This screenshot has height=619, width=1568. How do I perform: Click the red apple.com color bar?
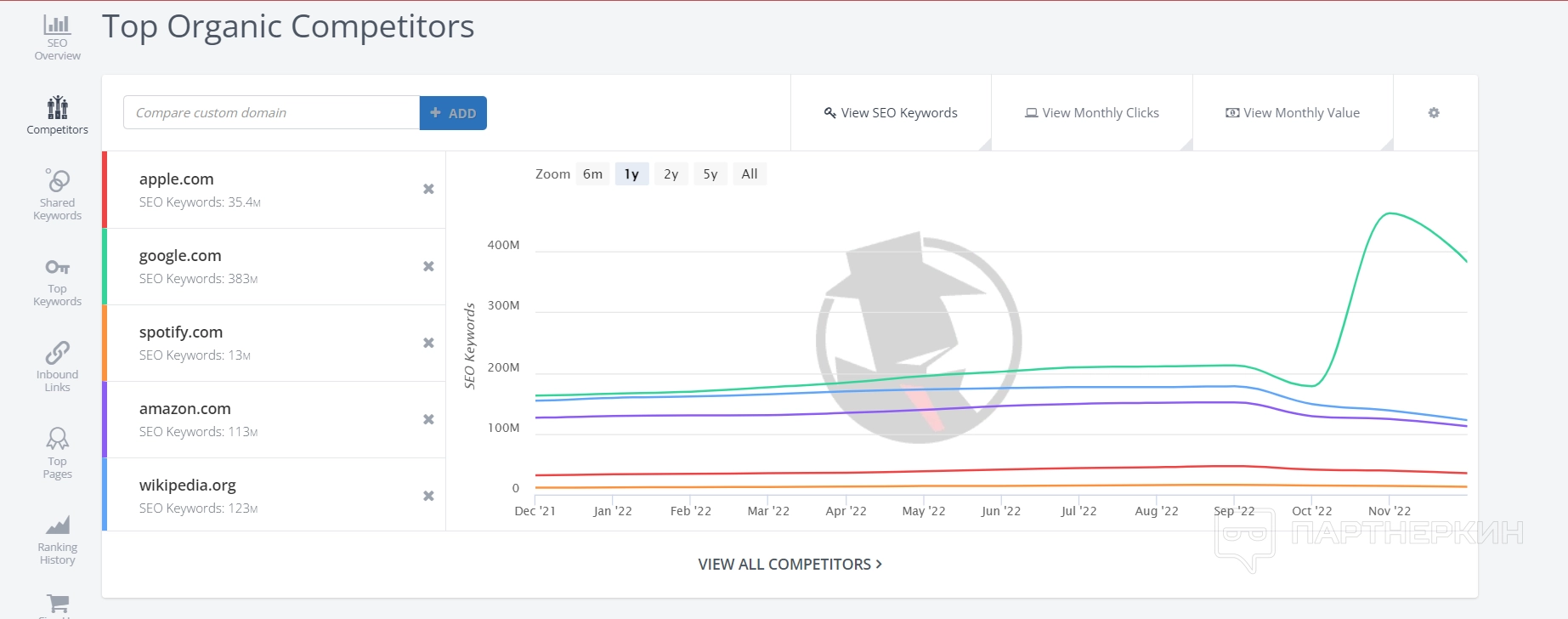[x=105, y=190]
